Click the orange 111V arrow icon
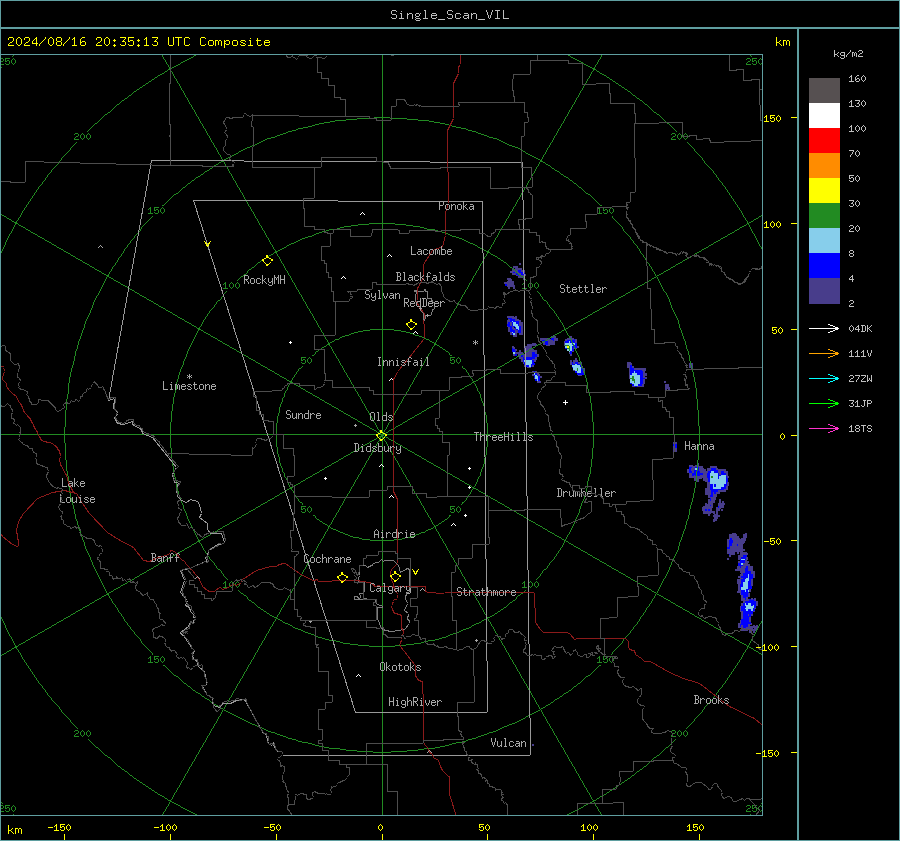Viewport: 900px width, 841px height. (824, 354)
